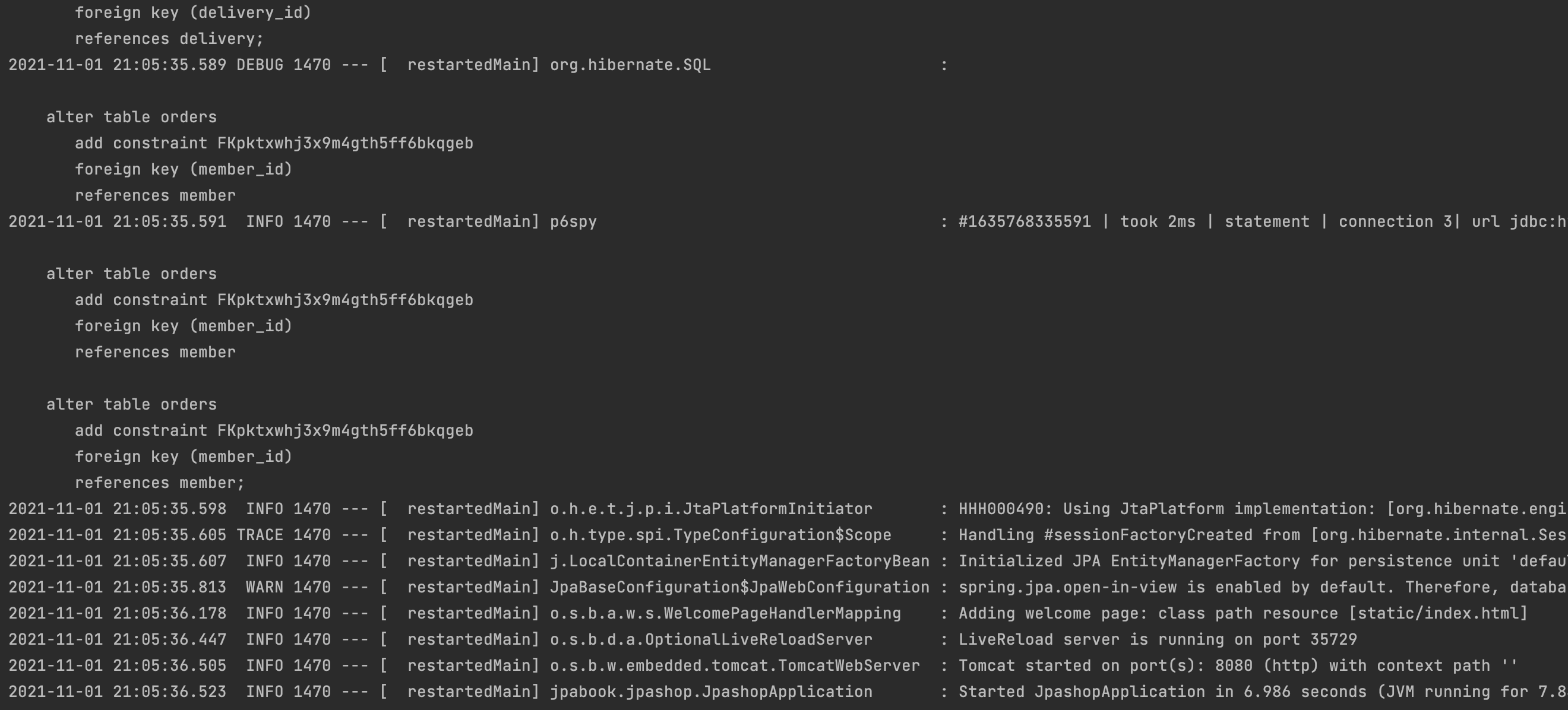Click the static/index.html resource path
Screen dimensions: 1568x710
pyautogui.click(x=1438, y=613)
